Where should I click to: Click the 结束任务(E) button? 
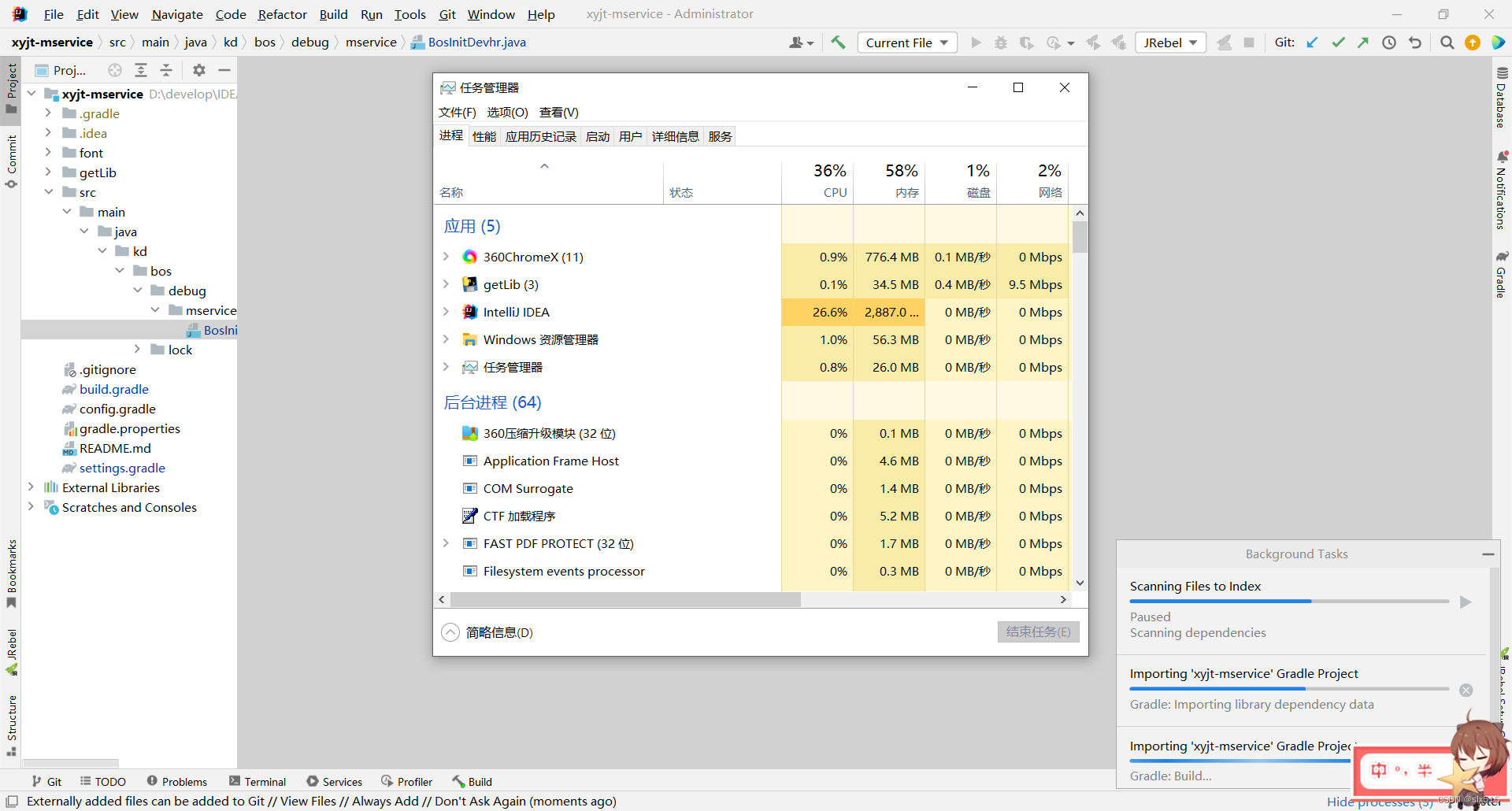1038,631
